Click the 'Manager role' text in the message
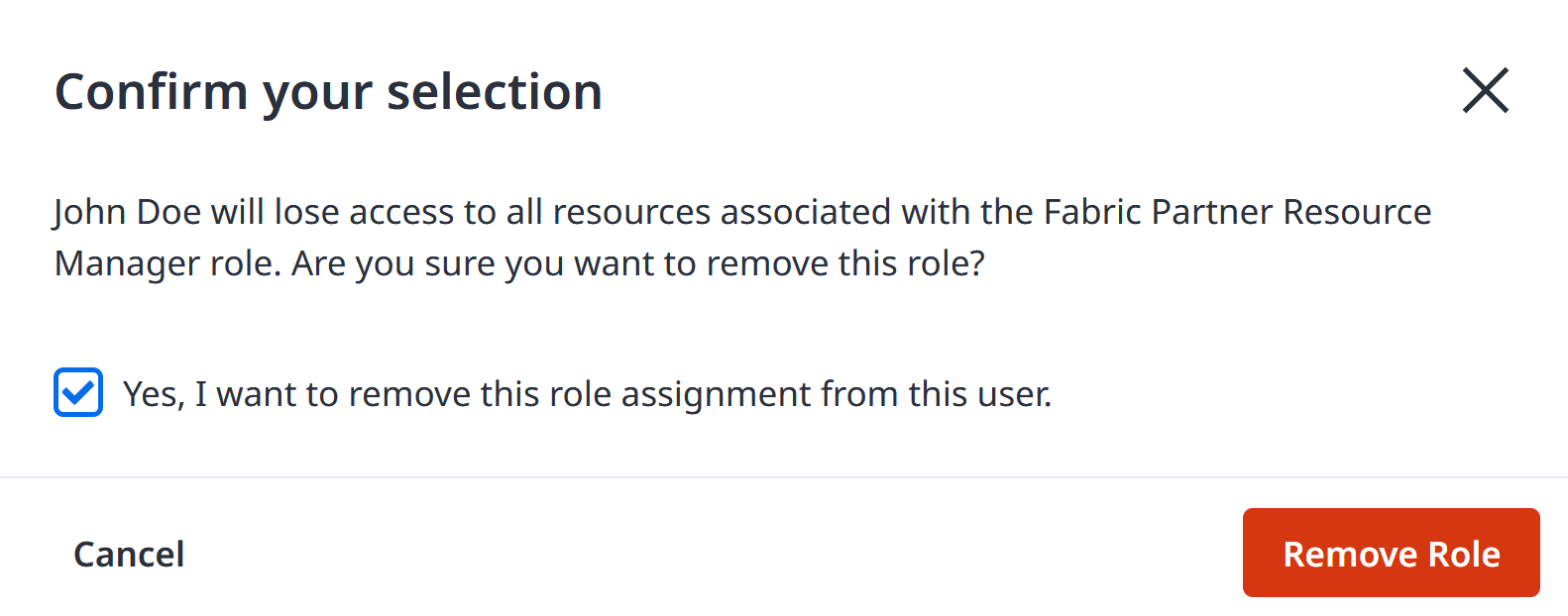This screenshot has height=616, width=1568. (168, 264)
